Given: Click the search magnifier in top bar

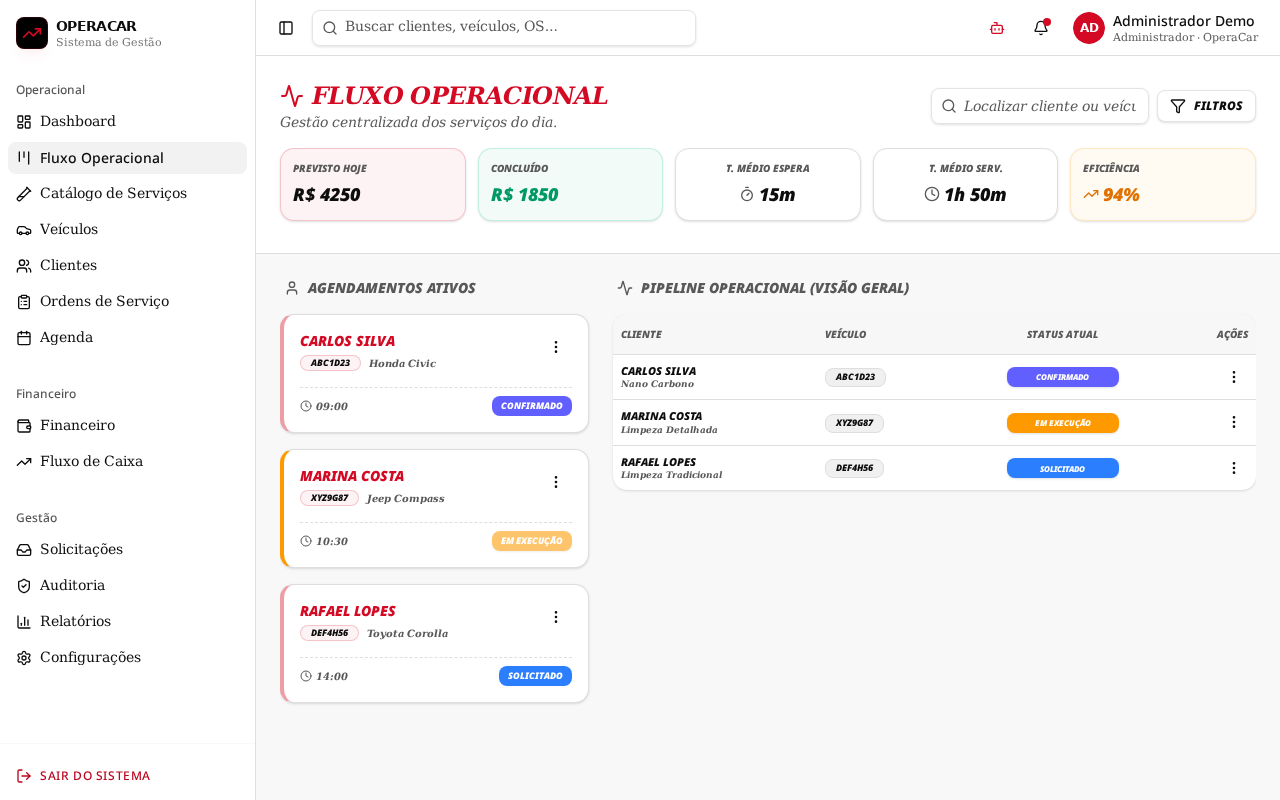Looking at the screenshot, I should 330,28.
